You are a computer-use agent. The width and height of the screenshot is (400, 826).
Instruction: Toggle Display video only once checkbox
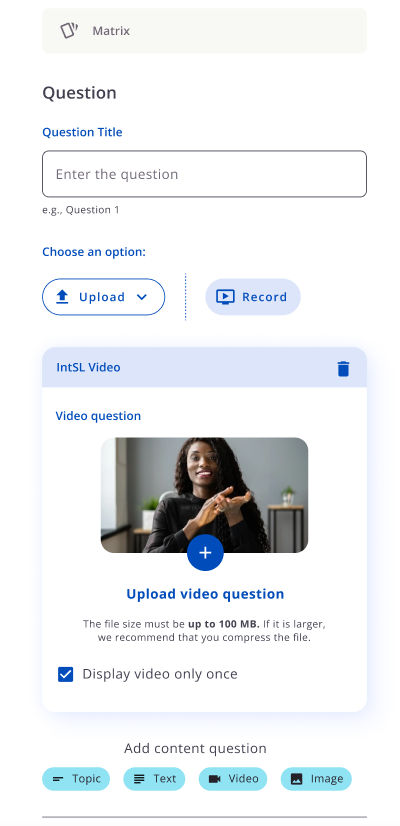65,674
